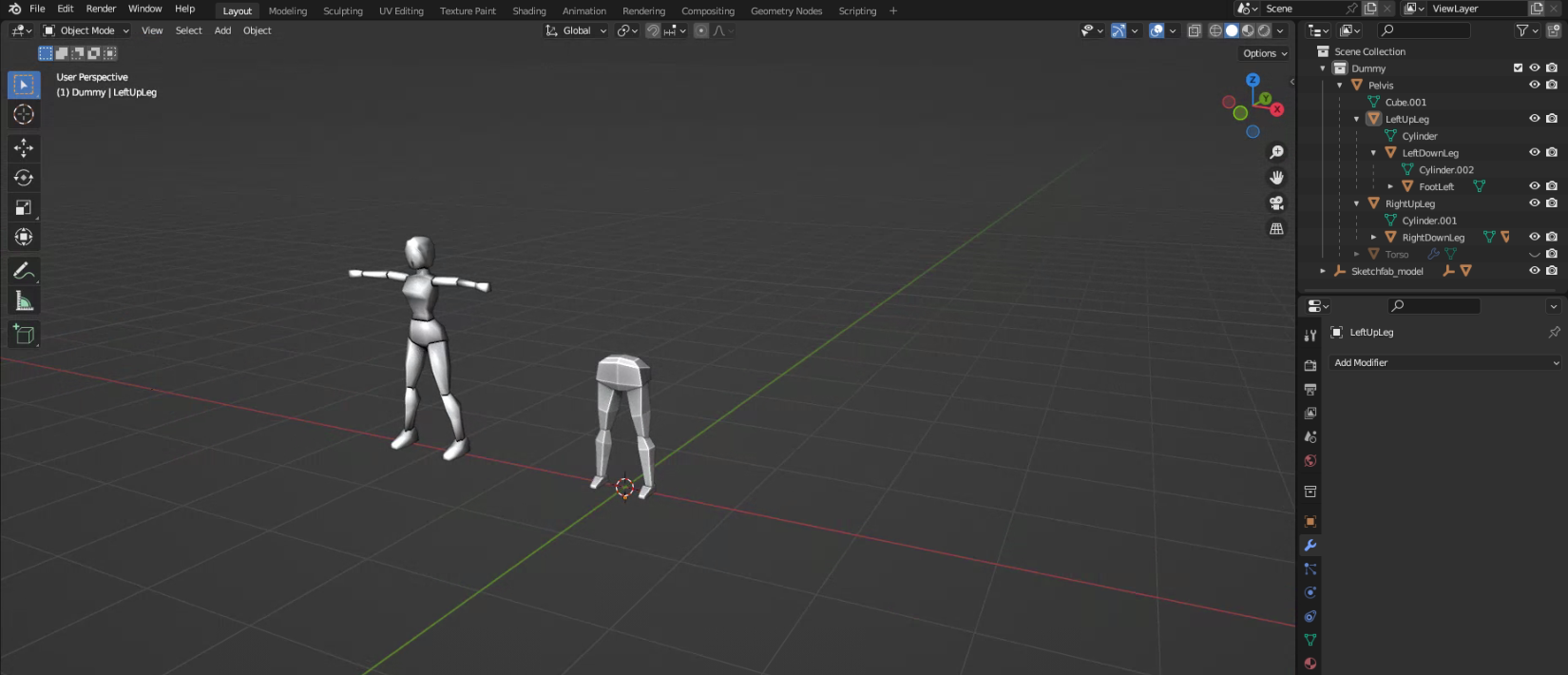The image size is (1568, 675).
Task: Activate the Rotate tool
Action: tap(24, 178)
